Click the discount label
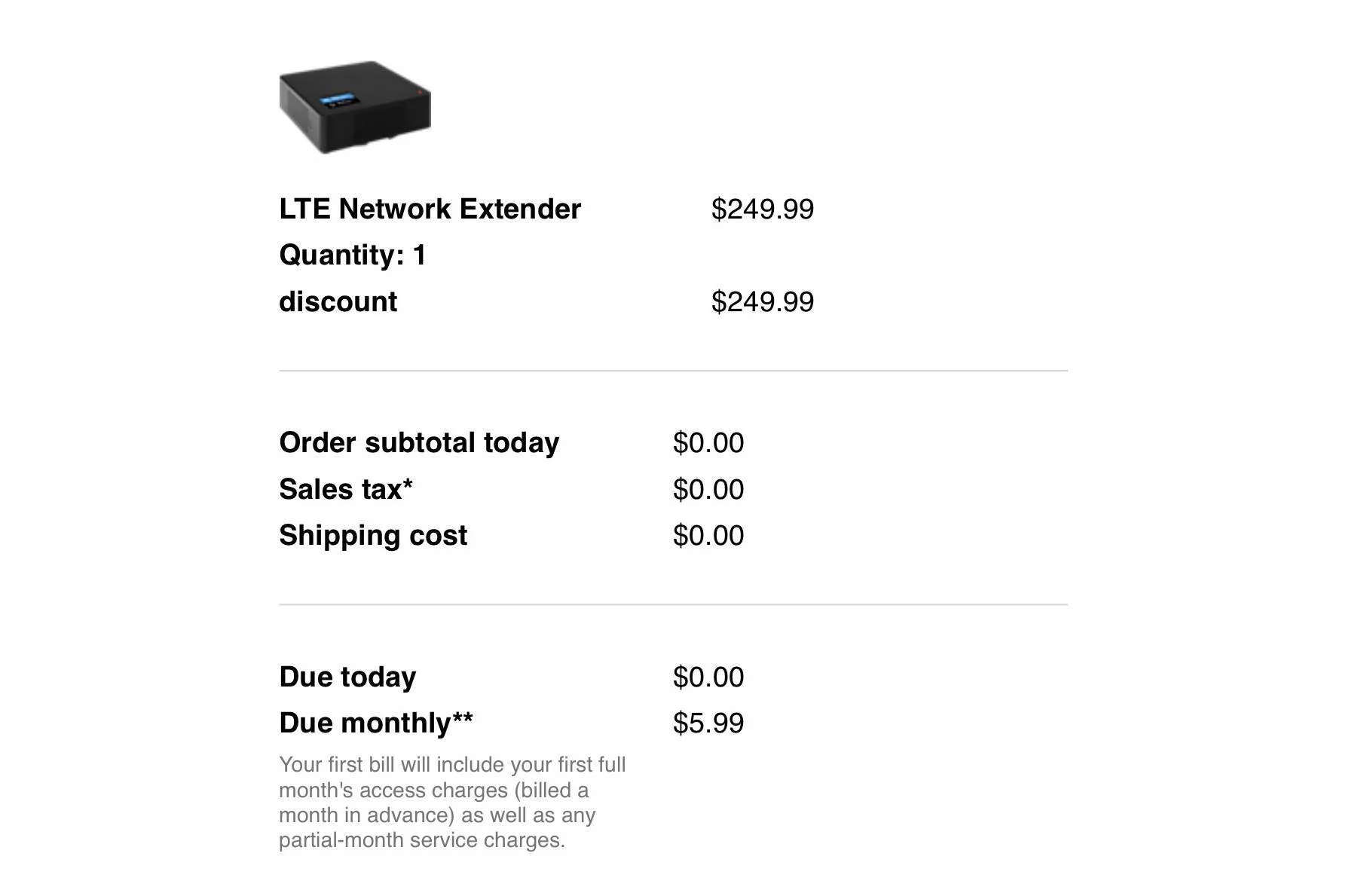Viewport: 1346px width, 896px height. coord(338,301)
